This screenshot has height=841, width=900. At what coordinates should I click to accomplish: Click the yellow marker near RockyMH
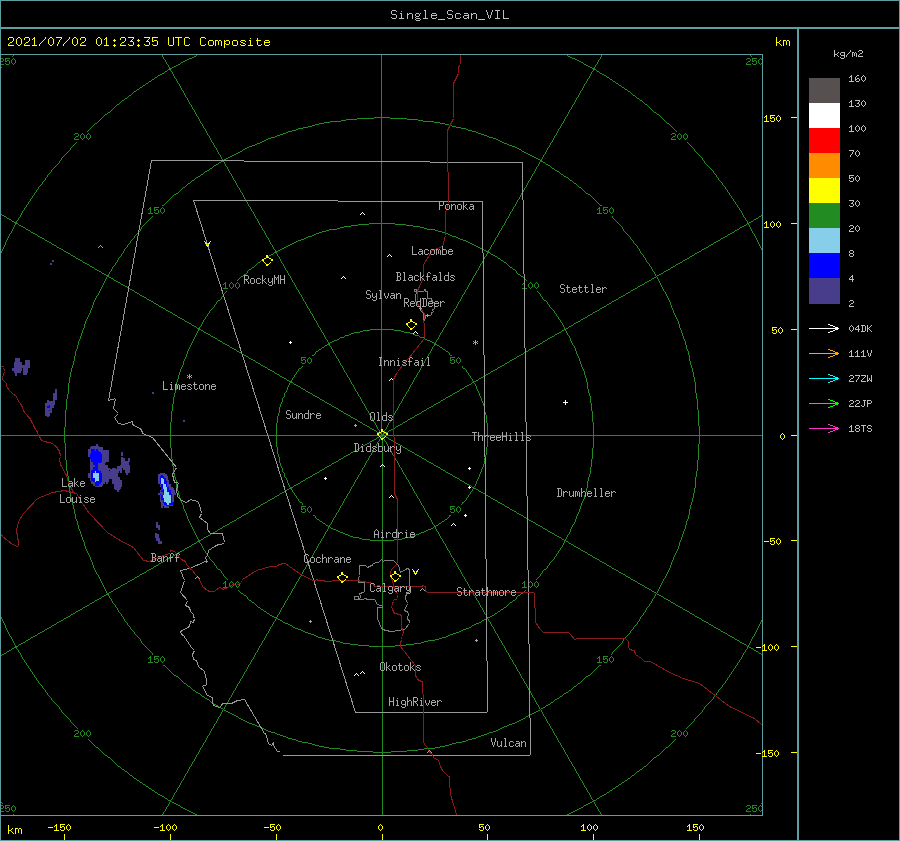(x=267, y=261)
